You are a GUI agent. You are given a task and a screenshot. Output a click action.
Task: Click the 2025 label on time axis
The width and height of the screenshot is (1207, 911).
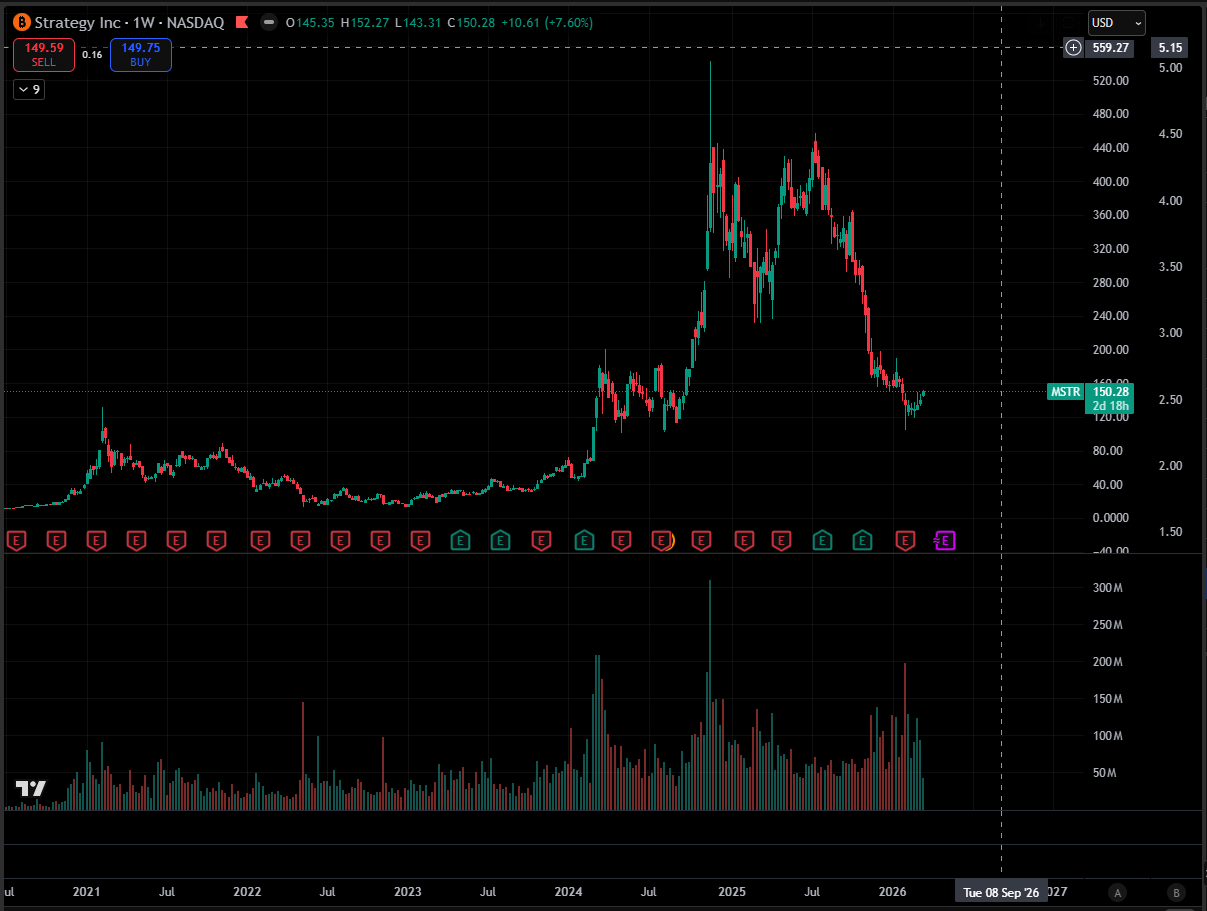(731, 891)
